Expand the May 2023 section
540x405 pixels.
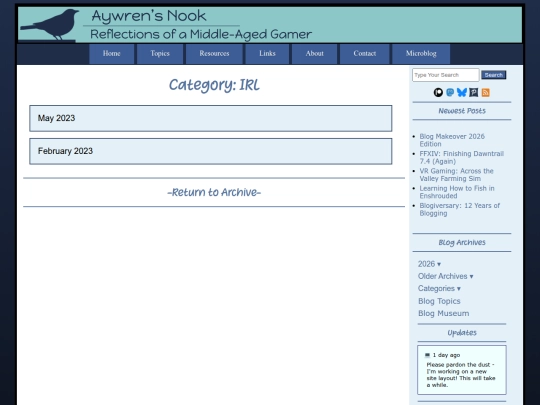(211, 118)
